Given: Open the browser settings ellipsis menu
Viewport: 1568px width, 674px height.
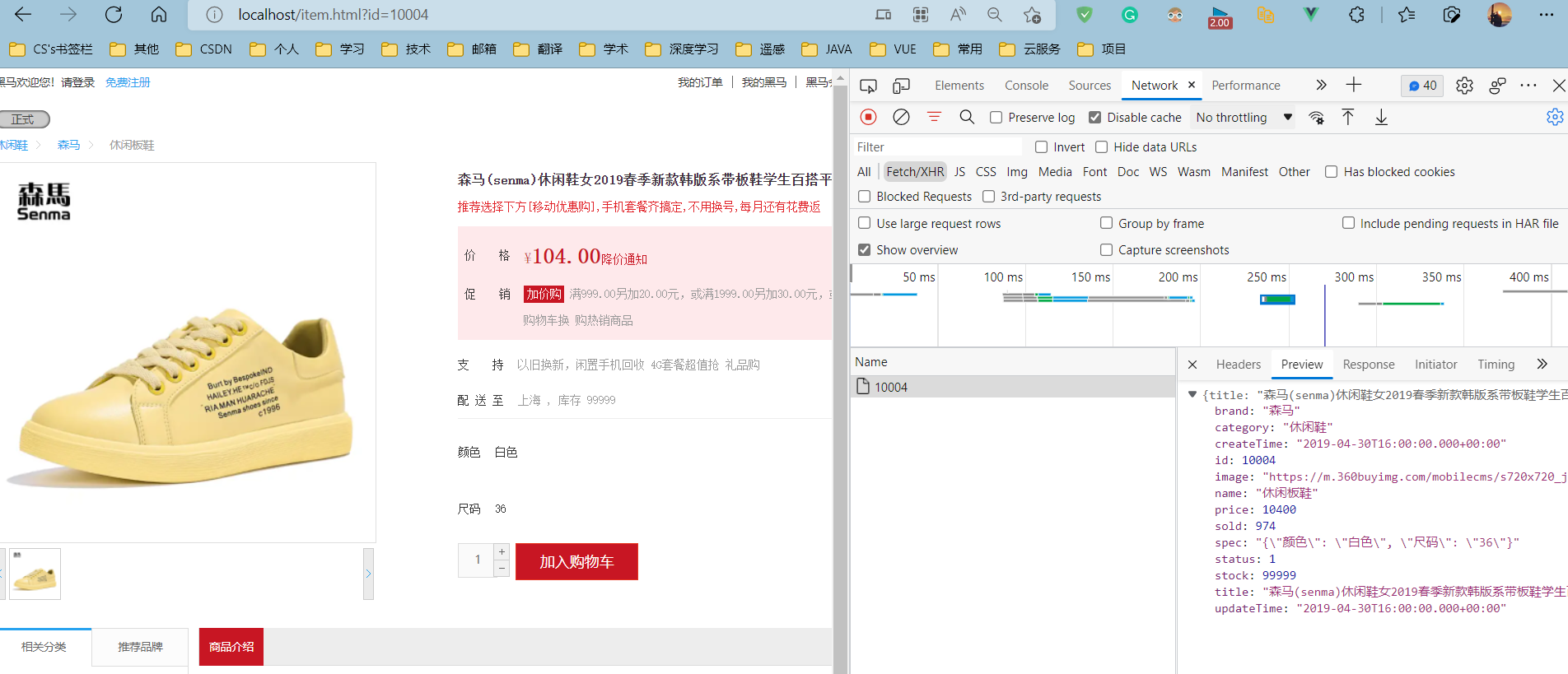Looking at the screenshot, I should point(1547,15).
